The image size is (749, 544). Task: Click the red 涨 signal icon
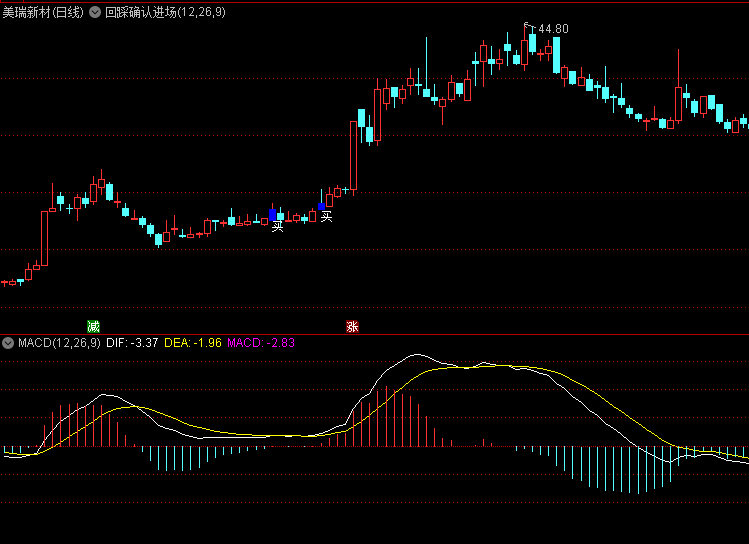[352, 327]
